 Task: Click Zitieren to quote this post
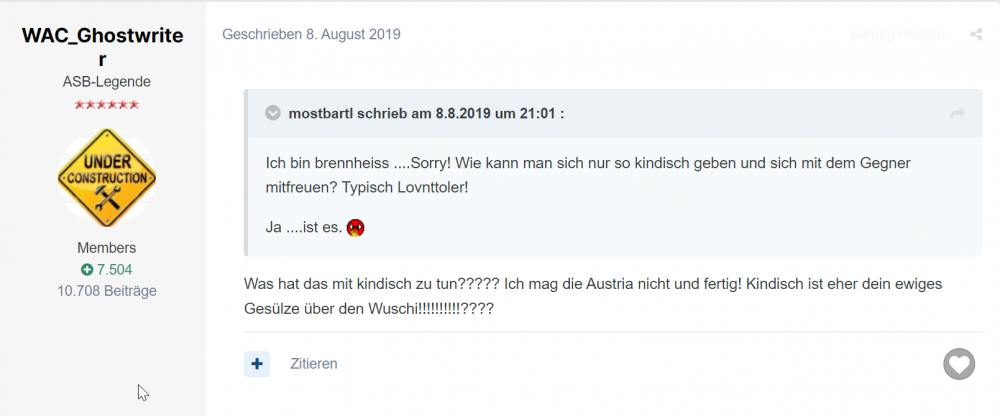click(314, 364)
